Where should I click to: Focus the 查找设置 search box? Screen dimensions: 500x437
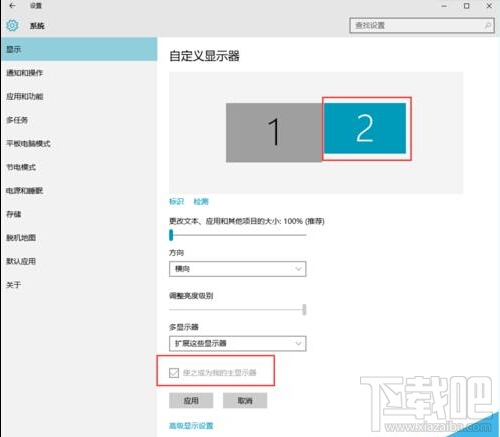coord(422,25)
